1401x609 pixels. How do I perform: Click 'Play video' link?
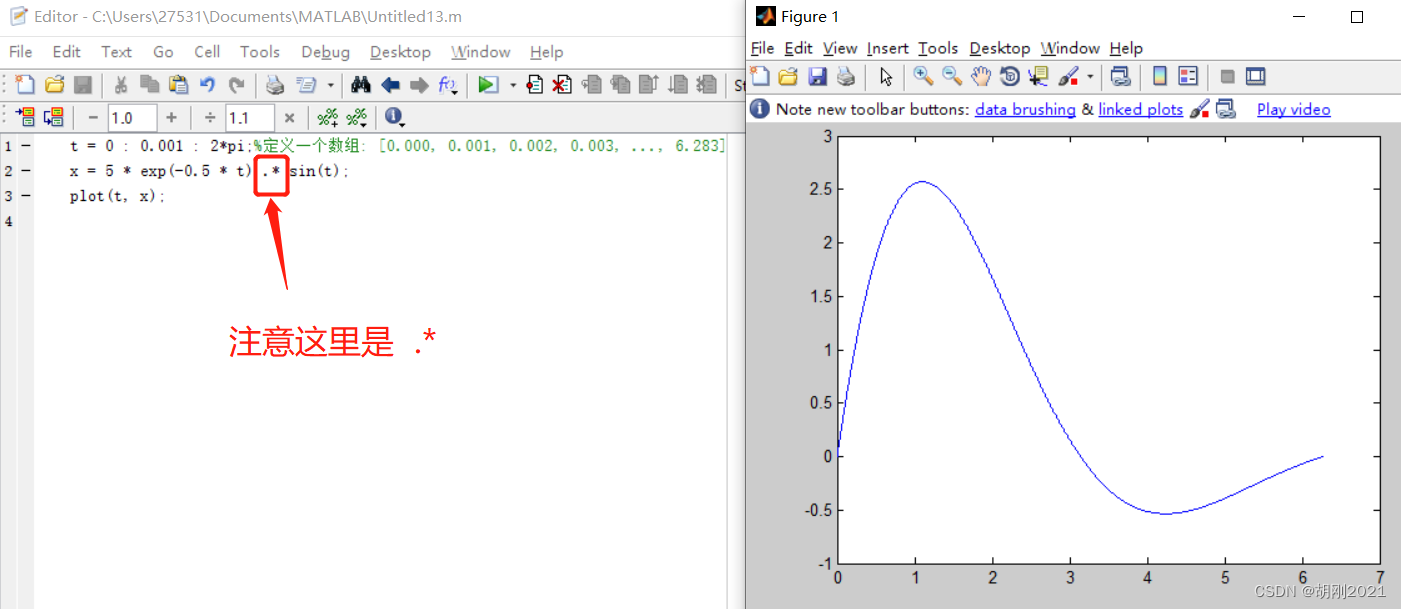[x=1293, y=109]
